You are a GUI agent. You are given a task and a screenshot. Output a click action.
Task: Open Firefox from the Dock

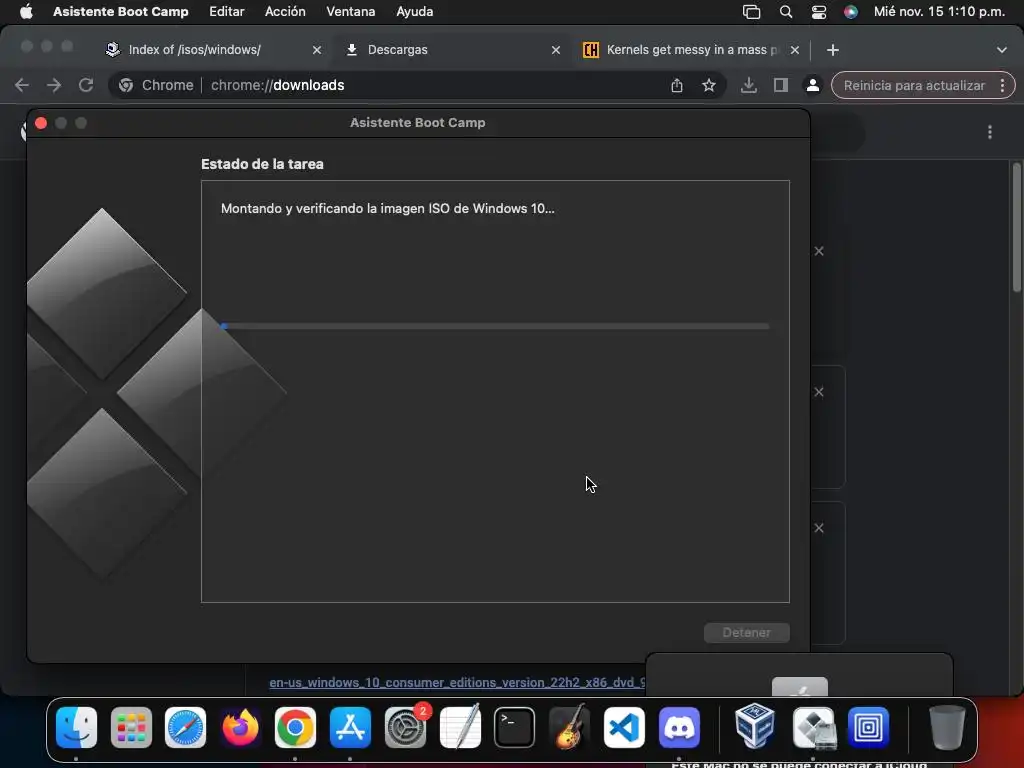pyautogui.click(x=240, y=728)
